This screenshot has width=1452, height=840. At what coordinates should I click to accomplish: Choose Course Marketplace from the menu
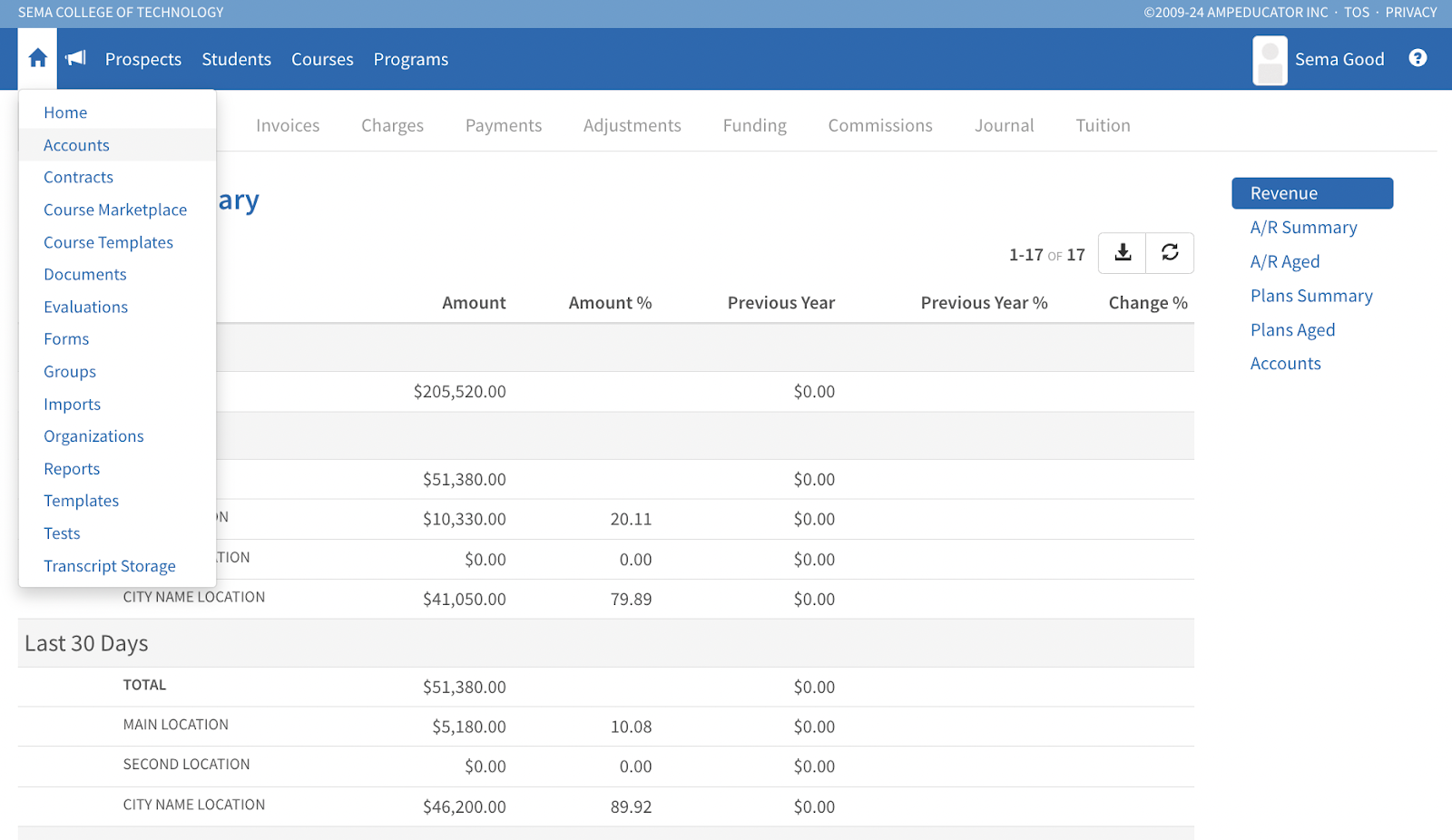click(x=117, y=210)
